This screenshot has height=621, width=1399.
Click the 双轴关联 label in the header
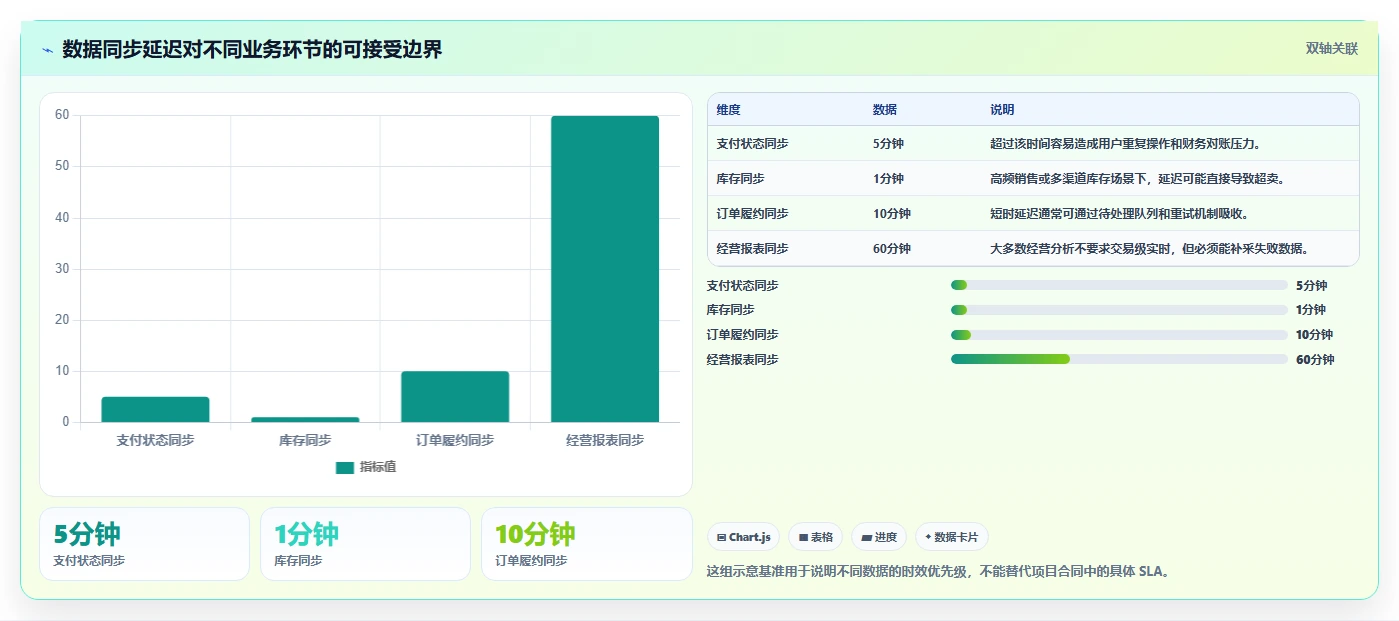click(x=1331, y=48)
